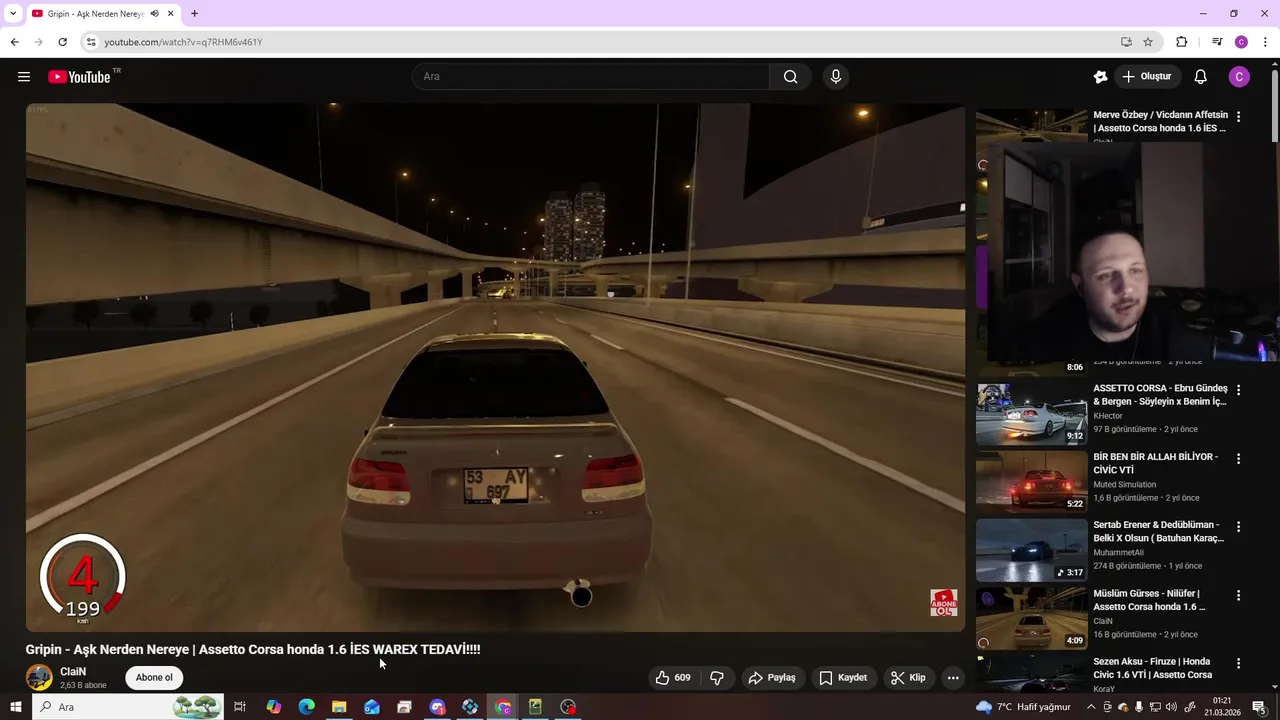Open Sertab Erener video thumbnail
The width and height of the screenshot is (1280, 720).
pos(1032,550)
